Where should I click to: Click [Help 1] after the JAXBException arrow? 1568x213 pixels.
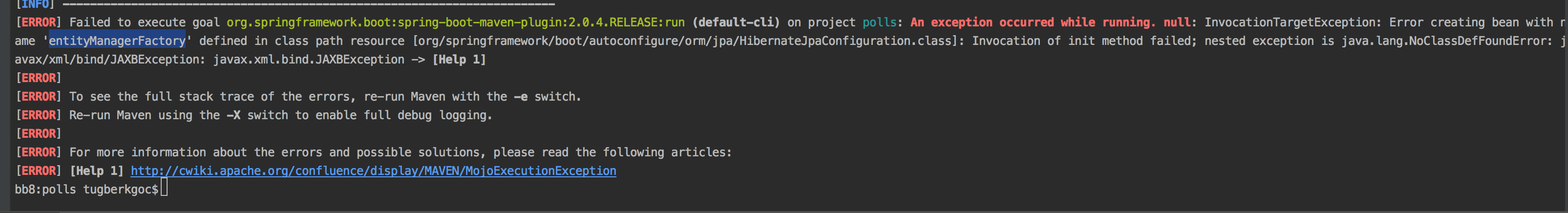pyautogui.click(x=459, y=60)
